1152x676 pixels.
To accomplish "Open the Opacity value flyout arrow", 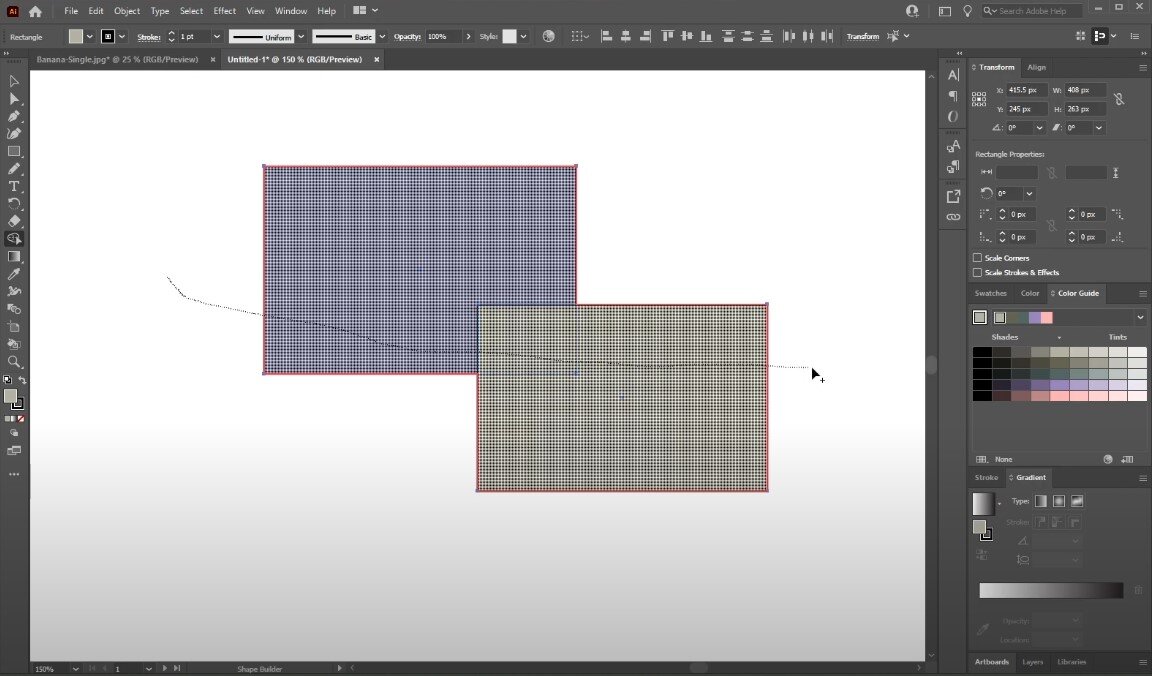I will pos(468,36).
